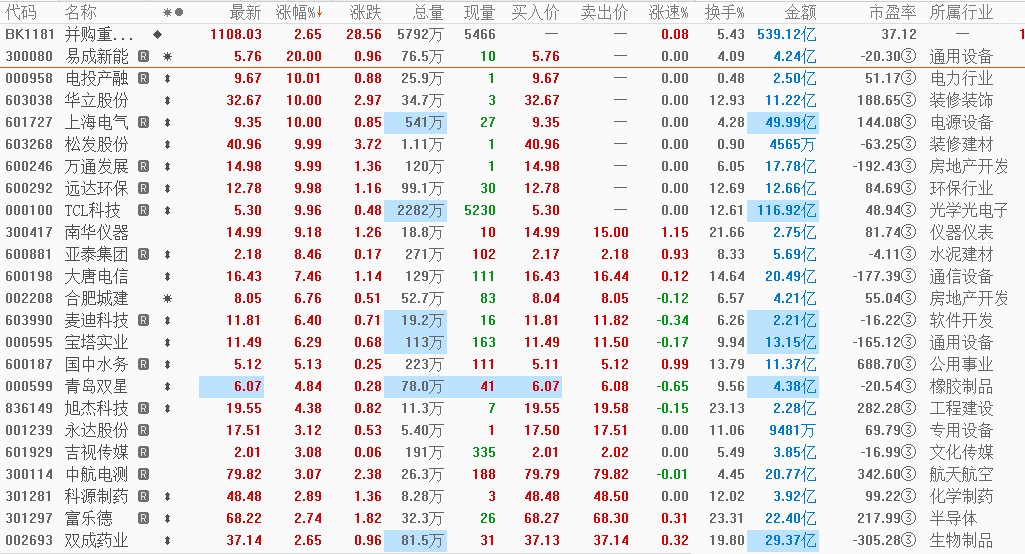
Task: Click the turnover value 23.31
Action: (727, 518)
